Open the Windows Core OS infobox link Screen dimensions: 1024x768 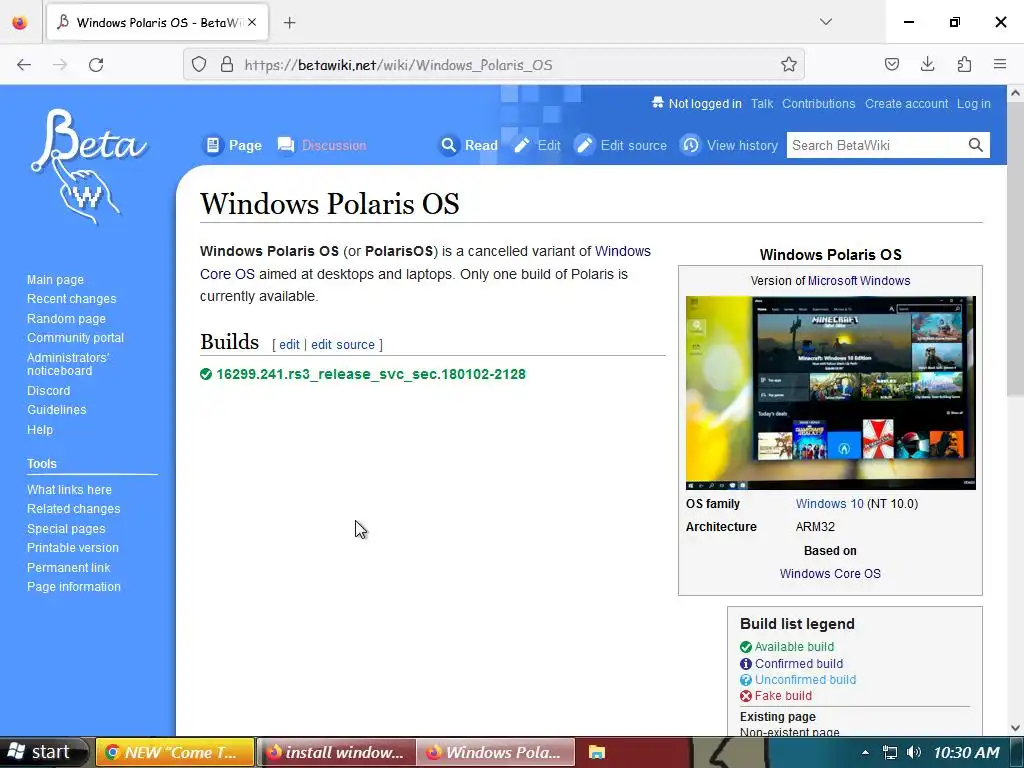coord(830,573)
